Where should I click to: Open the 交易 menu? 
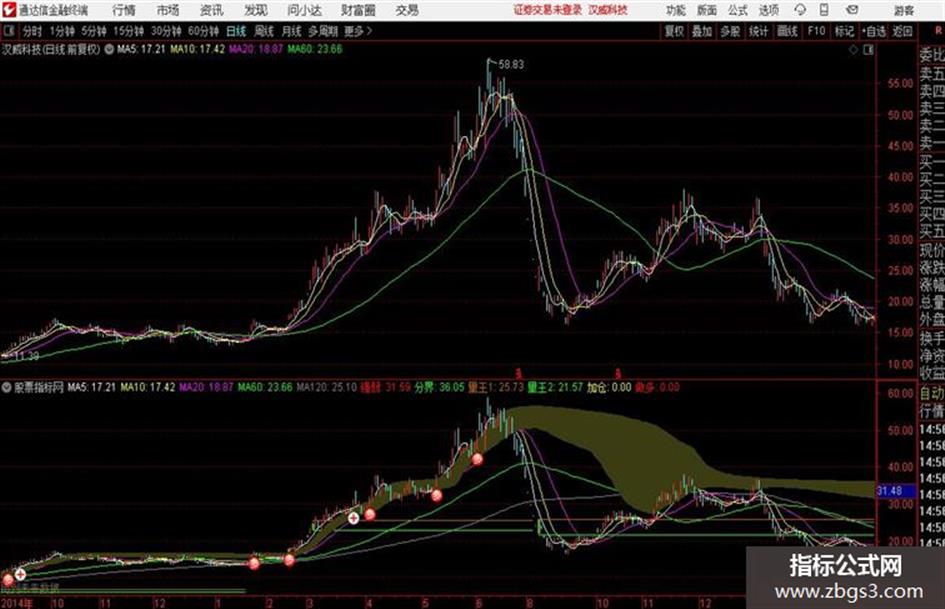(407, 10)
